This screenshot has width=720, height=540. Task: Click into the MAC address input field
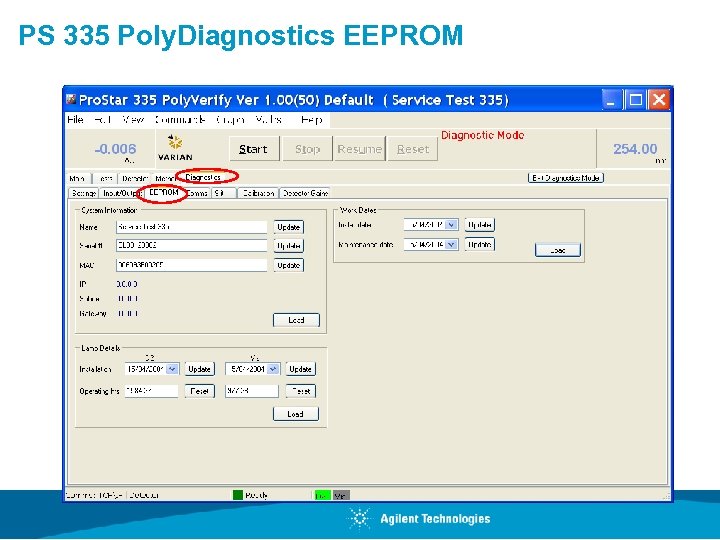tap(191, 265)
